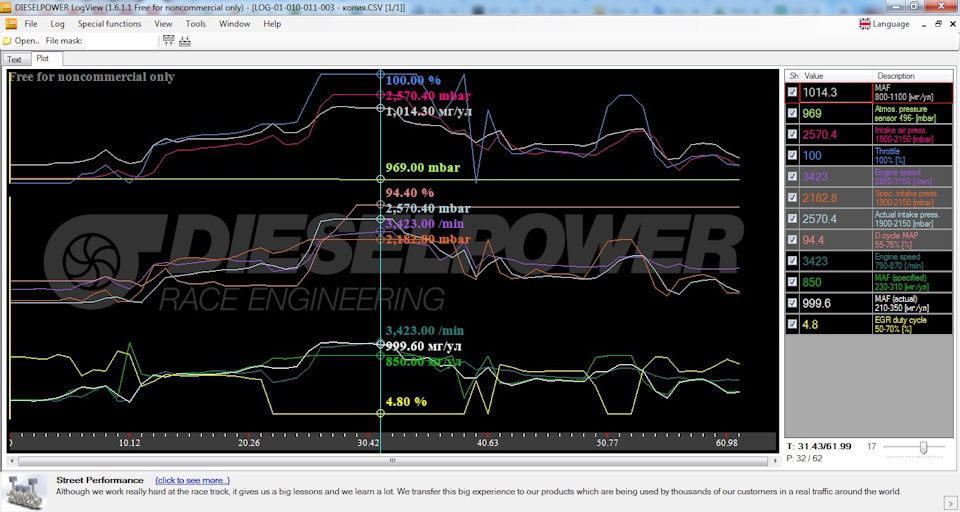Adjust the zoom slider thumb next to 17

pyautogui.click(x=924, y=448)
